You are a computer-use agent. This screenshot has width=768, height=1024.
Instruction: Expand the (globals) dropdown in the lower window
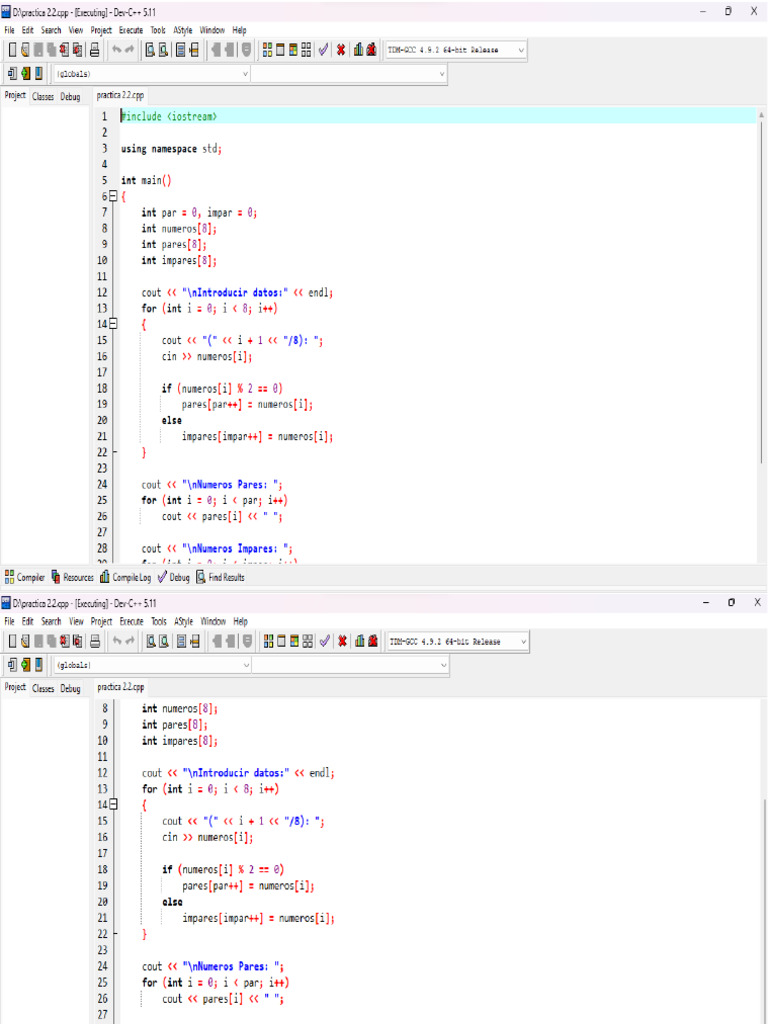(x=246, y=665)
